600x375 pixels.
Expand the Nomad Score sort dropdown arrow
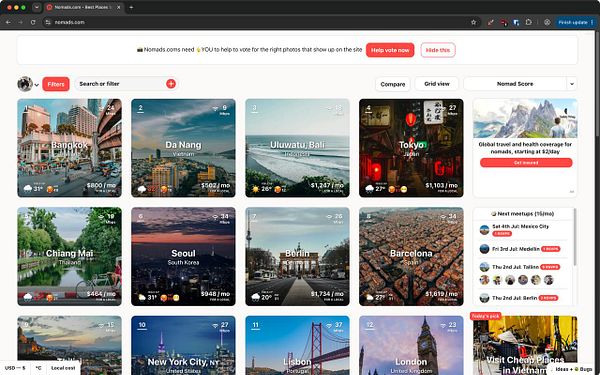coord(572,83)
